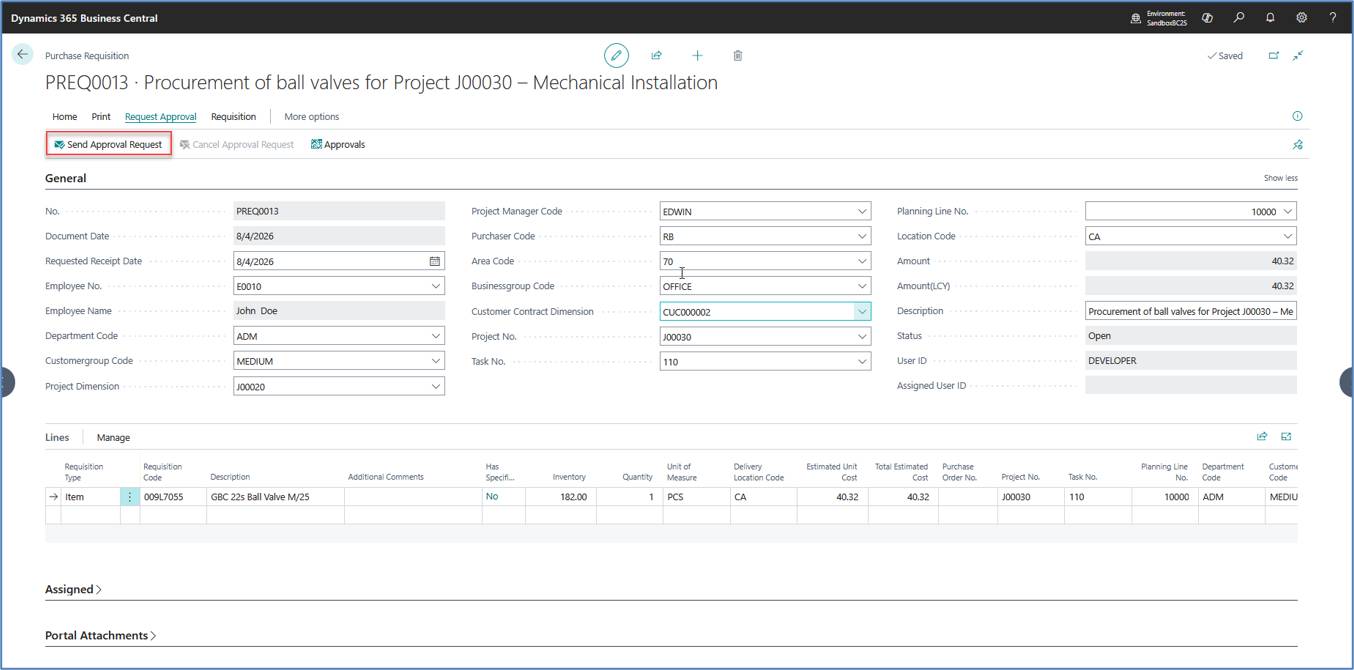1354x670 pixels.
Task: Click Estimated Unit Cost column header
Action: click(831, 471)
